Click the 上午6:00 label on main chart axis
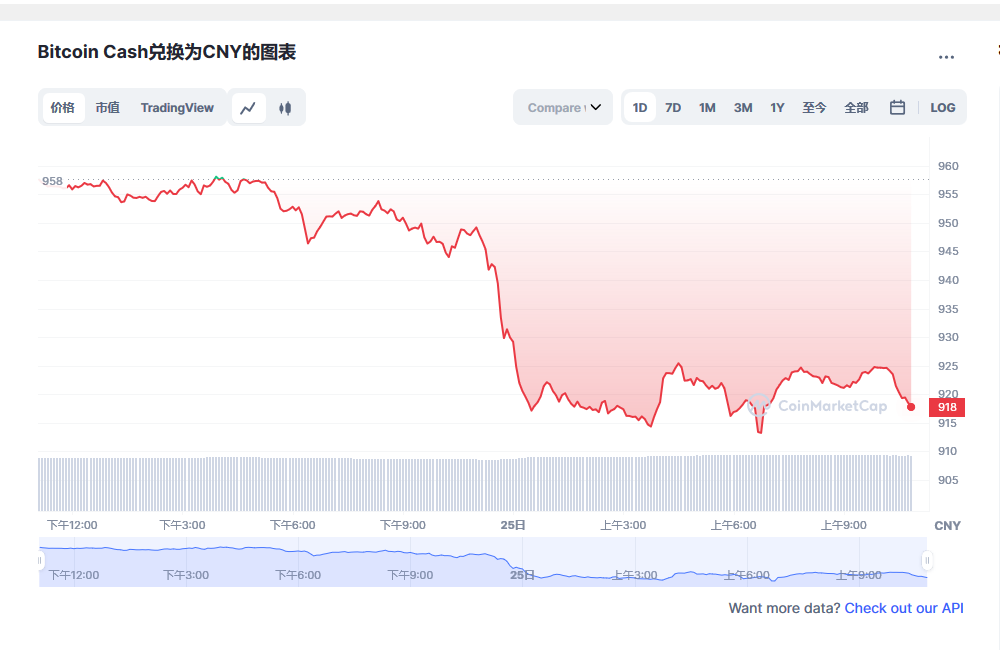This screenshot has height=650, width=1000. coord(733,525)
